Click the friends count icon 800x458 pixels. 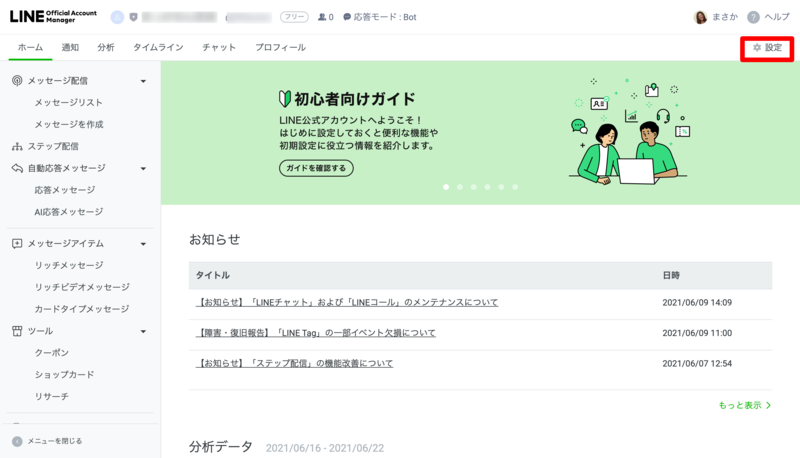322,17
